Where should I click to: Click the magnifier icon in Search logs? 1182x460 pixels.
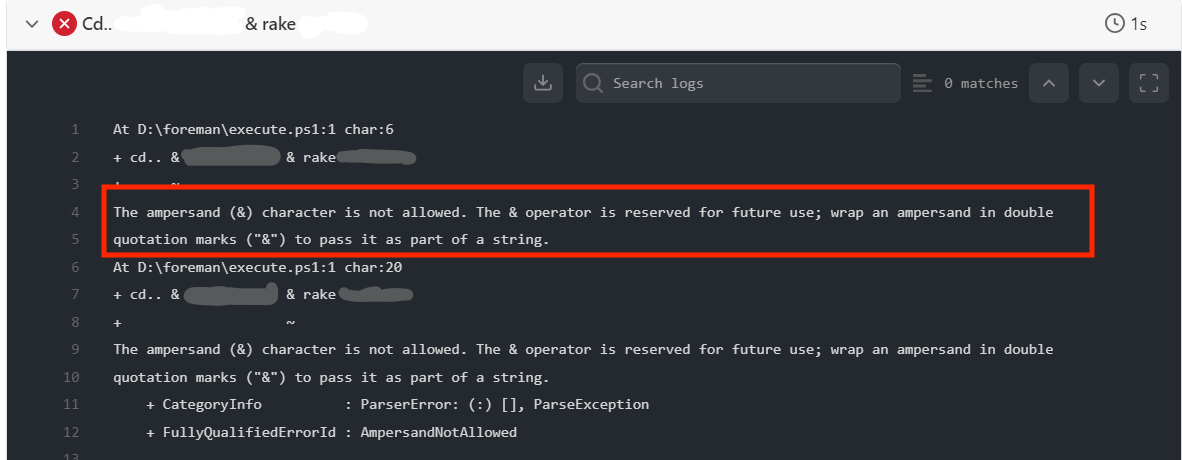coord(593,83)
